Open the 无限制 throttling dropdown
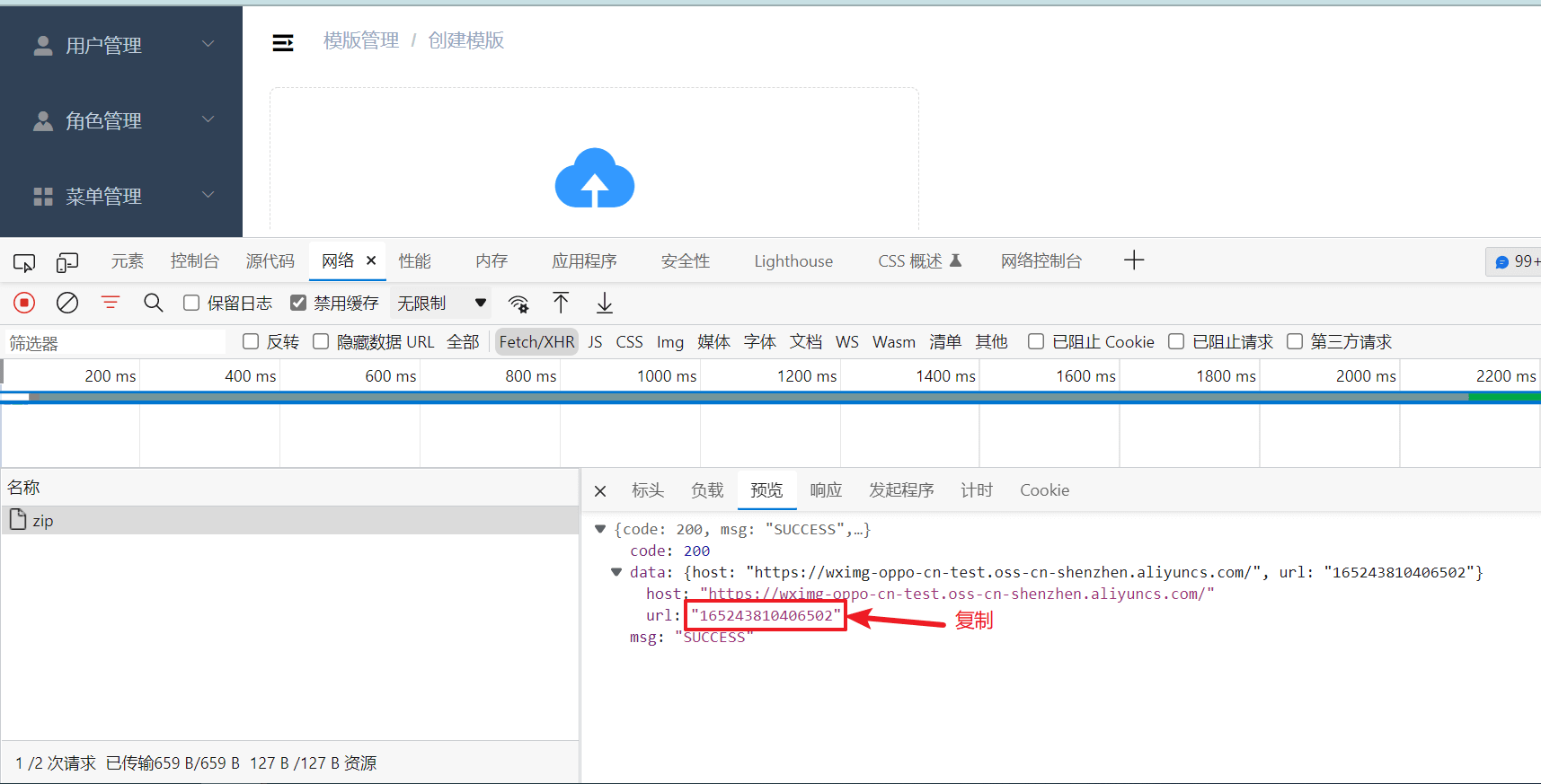The image size is (1541, 784). [x=441, y=304]
